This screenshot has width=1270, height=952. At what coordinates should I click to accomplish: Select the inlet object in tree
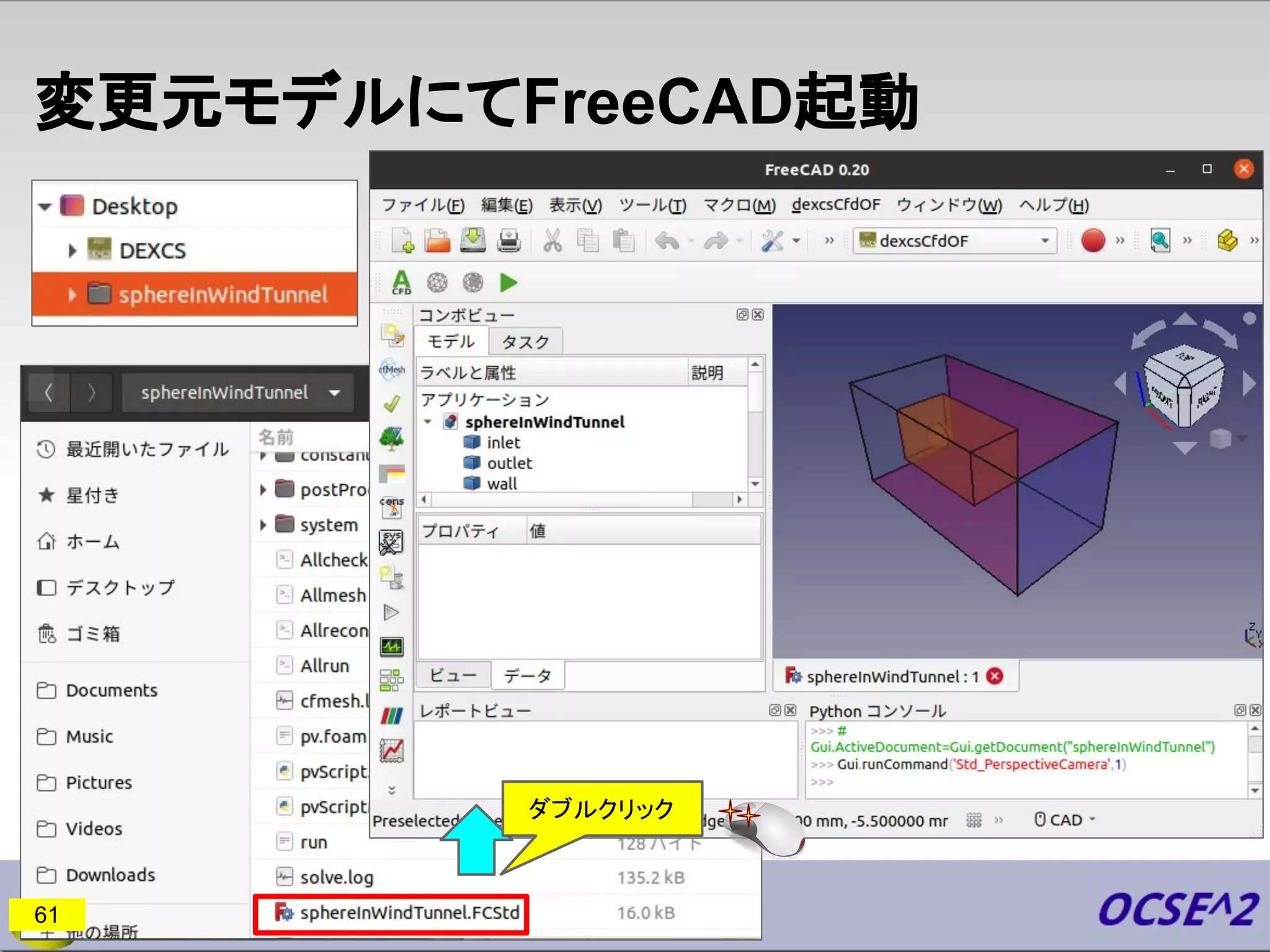[x=503, y=443]
